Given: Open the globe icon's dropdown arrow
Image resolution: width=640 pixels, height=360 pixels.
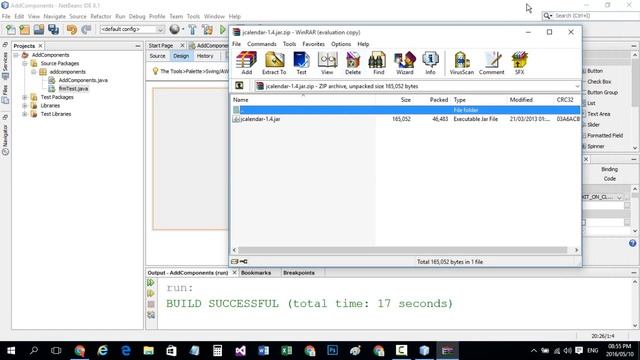Looking at the screenshot, I should click(182, 29).
